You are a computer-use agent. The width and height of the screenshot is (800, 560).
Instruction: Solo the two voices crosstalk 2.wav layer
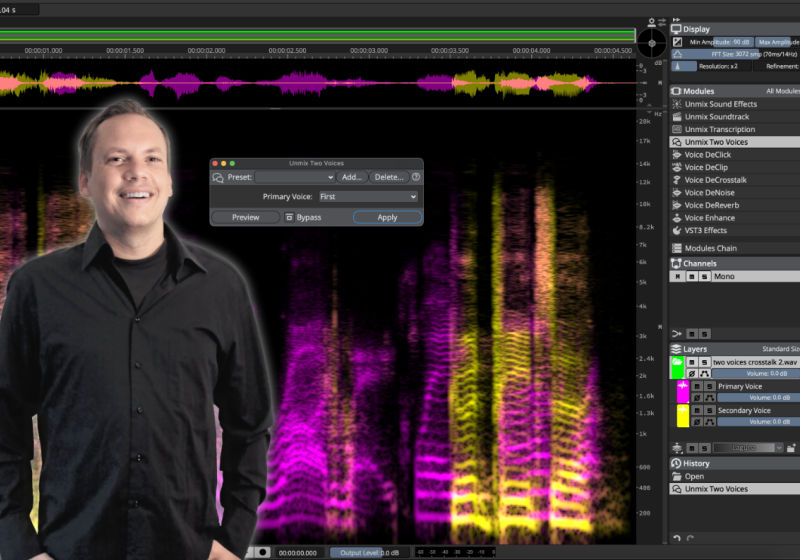point(704,362)
